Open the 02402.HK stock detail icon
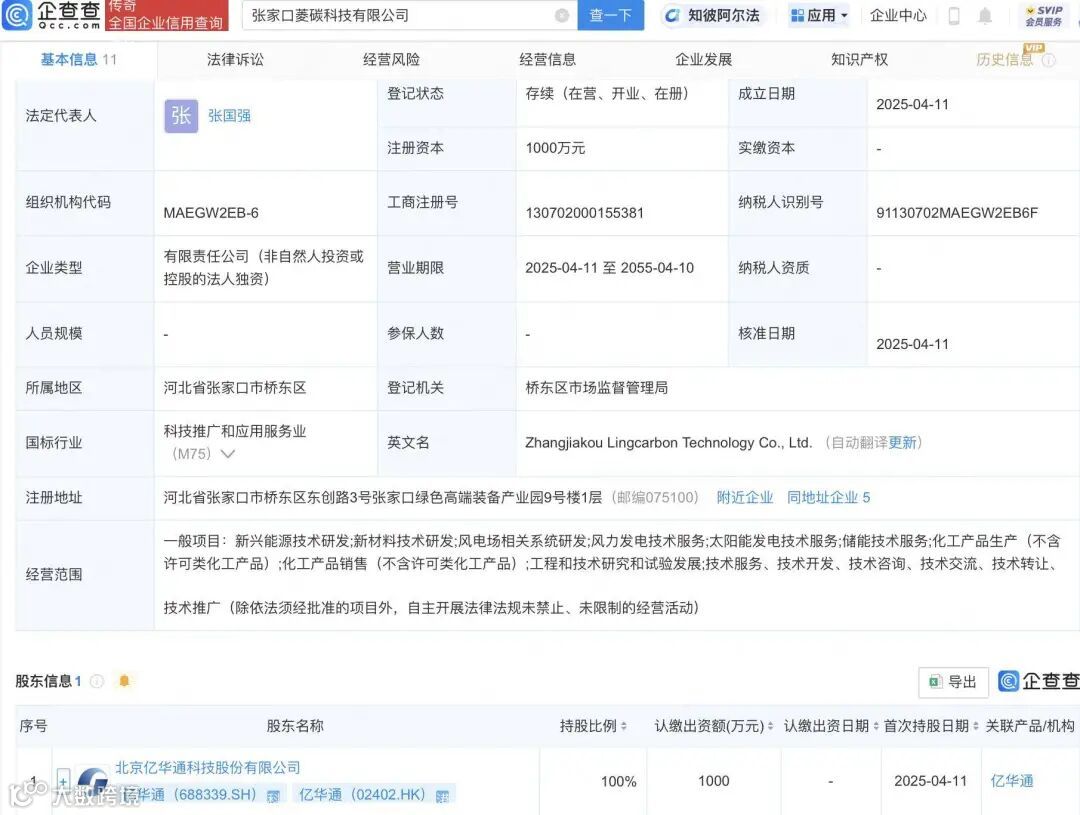Viewport: 1080px width, 815px height. click(x=442, y=796)
